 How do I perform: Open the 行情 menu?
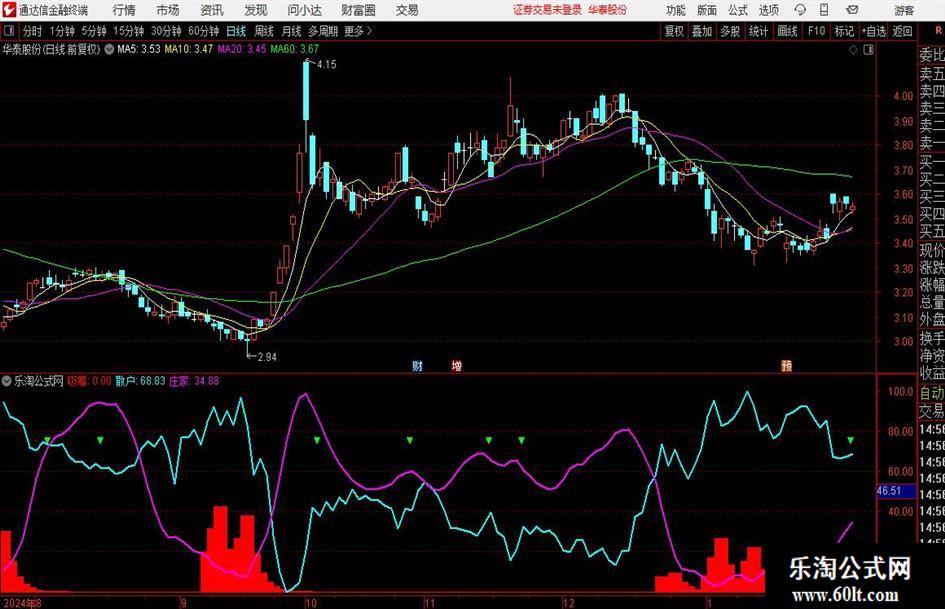click(124, 10)
